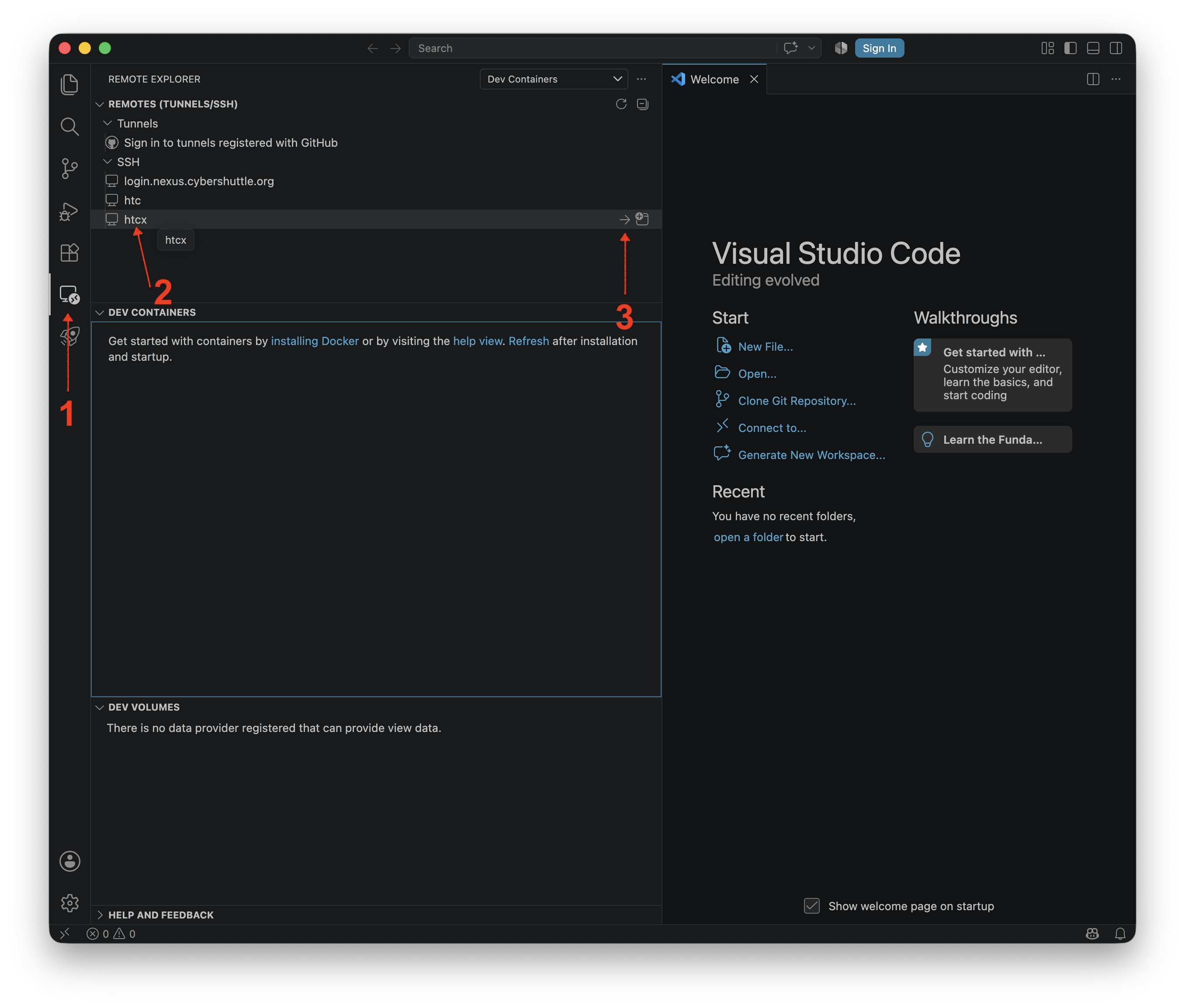Open Get started walkthrough card
Screen dimensions: 1185x1008
point(992,375)
